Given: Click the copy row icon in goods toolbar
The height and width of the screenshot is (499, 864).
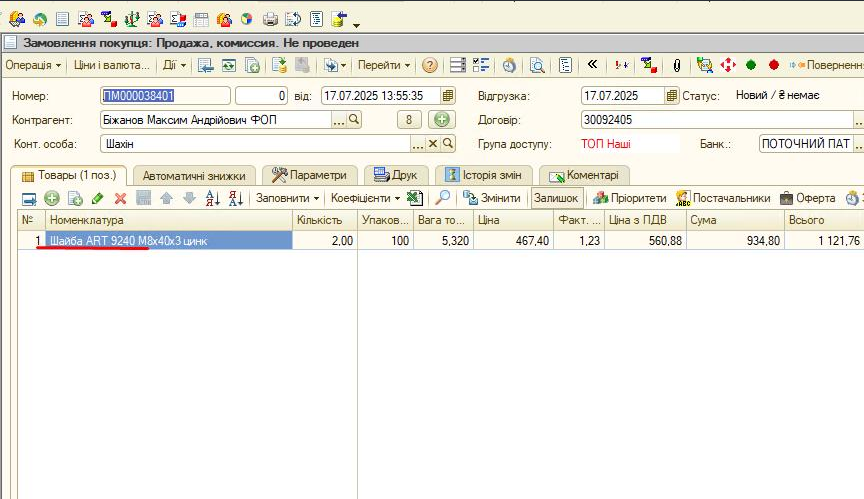Looking at the screenshot, I should (x=75, y=198).
